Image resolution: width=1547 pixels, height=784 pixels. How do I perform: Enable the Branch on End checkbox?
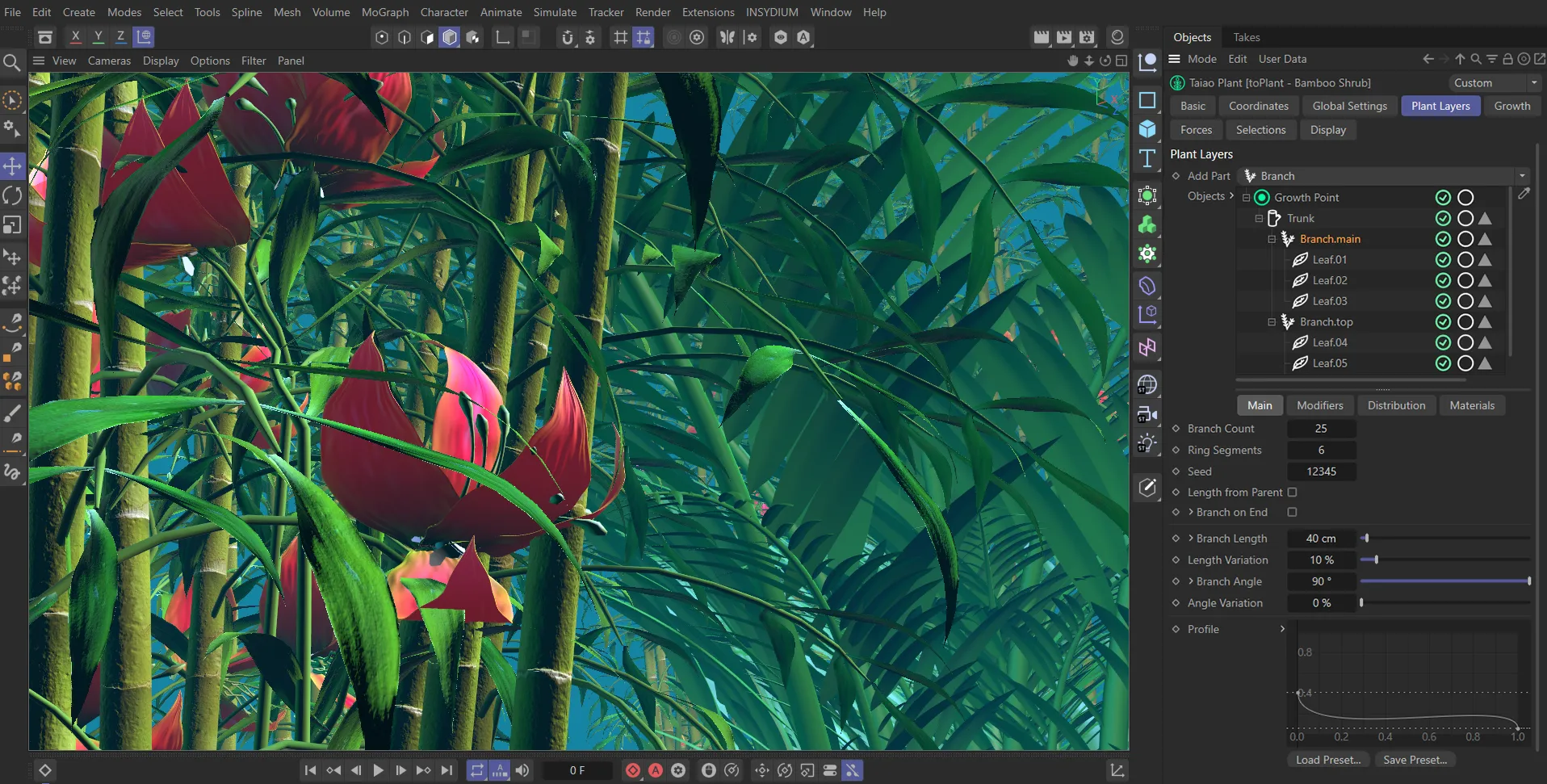[x=1293, y=512]
